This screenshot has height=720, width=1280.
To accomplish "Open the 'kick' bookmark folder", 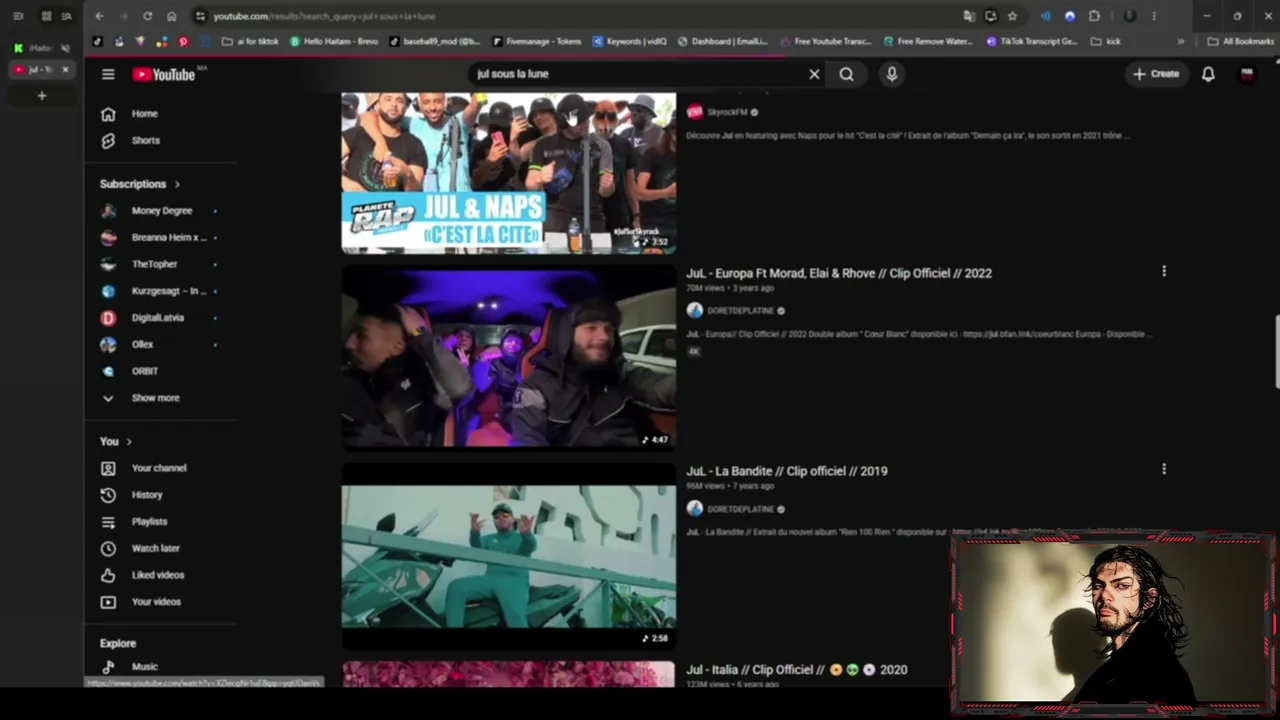I will (x=1106, y=42).
